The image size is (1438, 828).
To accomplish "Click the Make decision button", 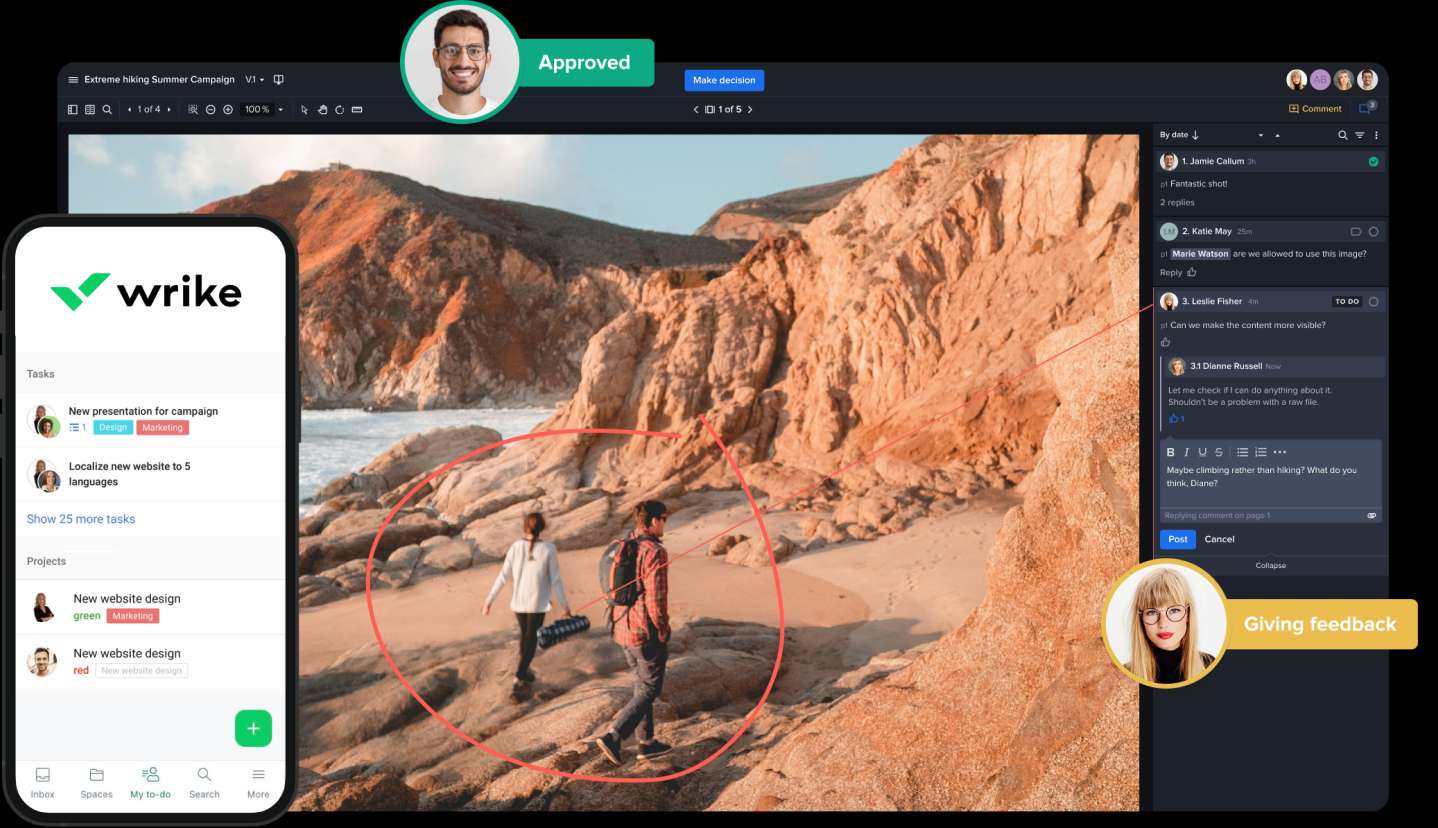I will tap(724, 80).
